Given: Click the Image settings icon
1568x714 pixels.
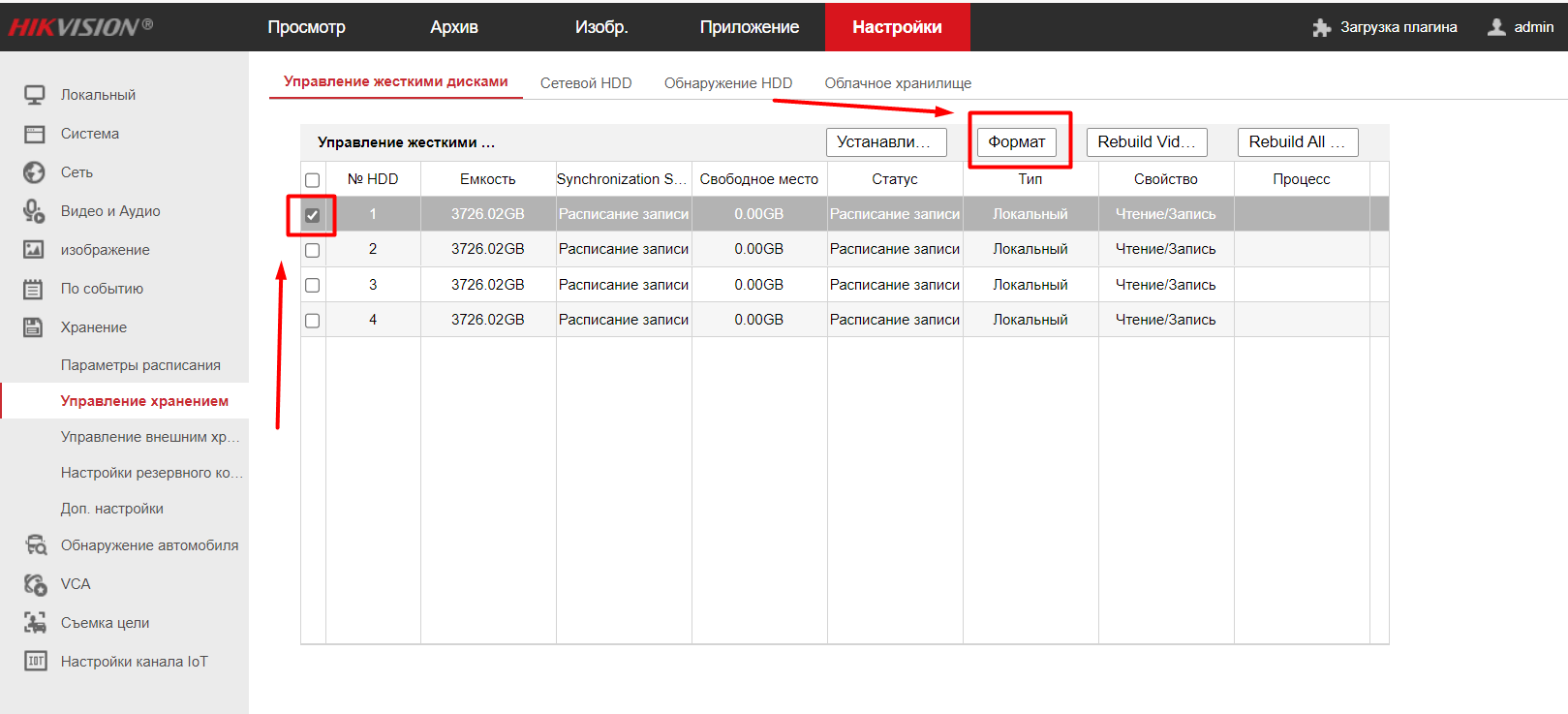Looking at the screenshot, I should [x=35, y=250].
